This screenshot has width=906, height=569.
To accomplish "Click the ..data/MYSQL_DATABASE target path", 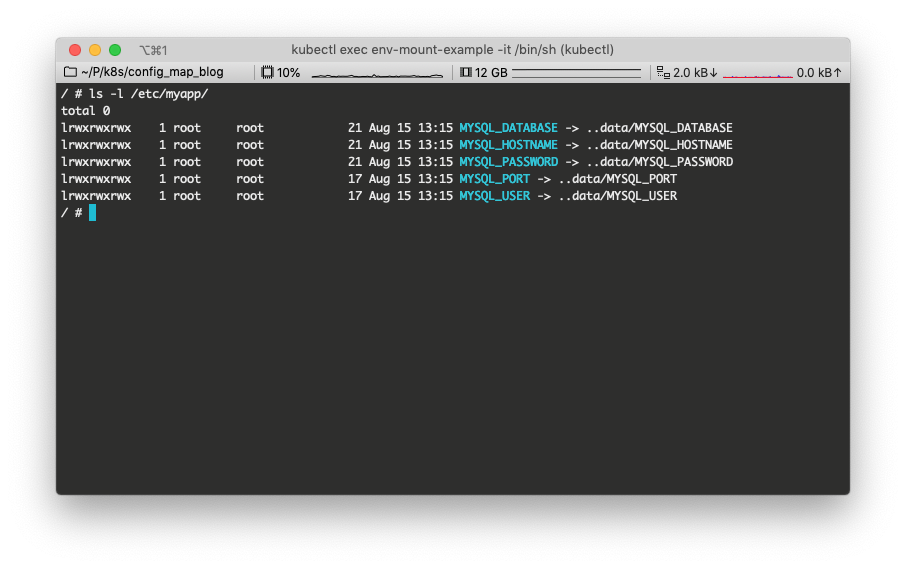I will (x=659, y=128).
